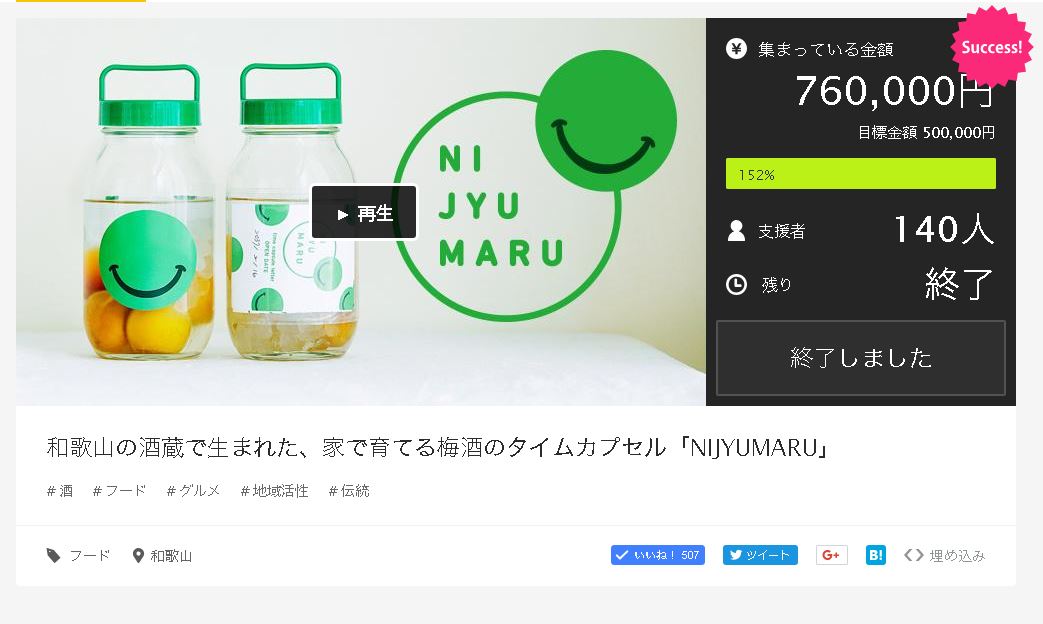Bookmark with the Hatena B! icon

[x=875, y=555]
